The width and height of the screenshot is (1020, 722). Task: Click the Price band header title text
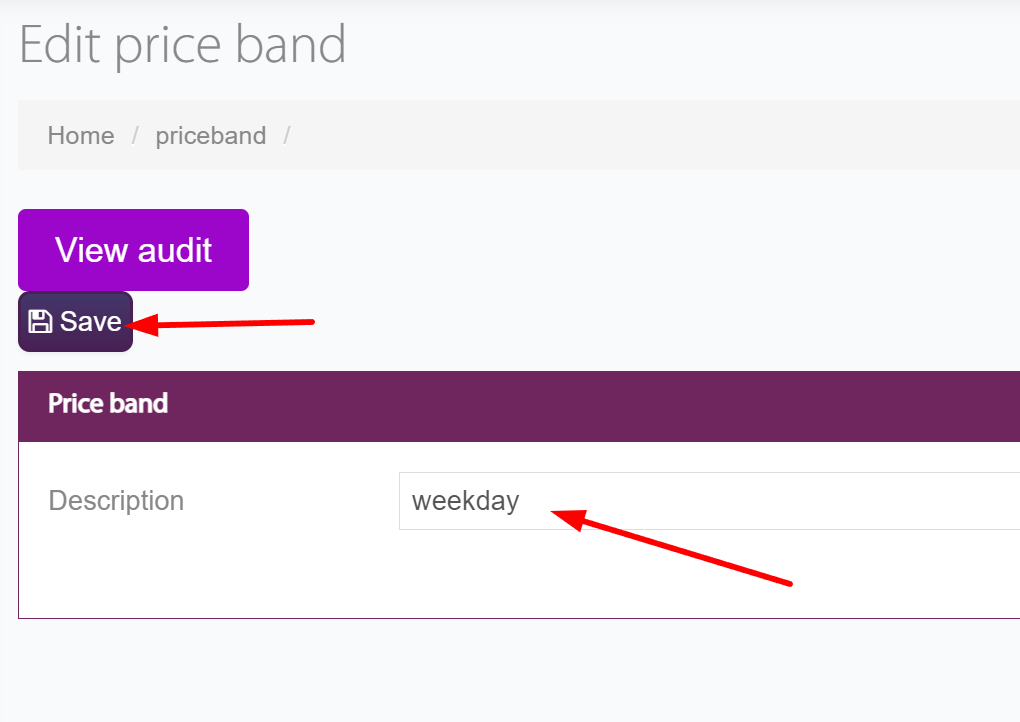tap(108, 404)
